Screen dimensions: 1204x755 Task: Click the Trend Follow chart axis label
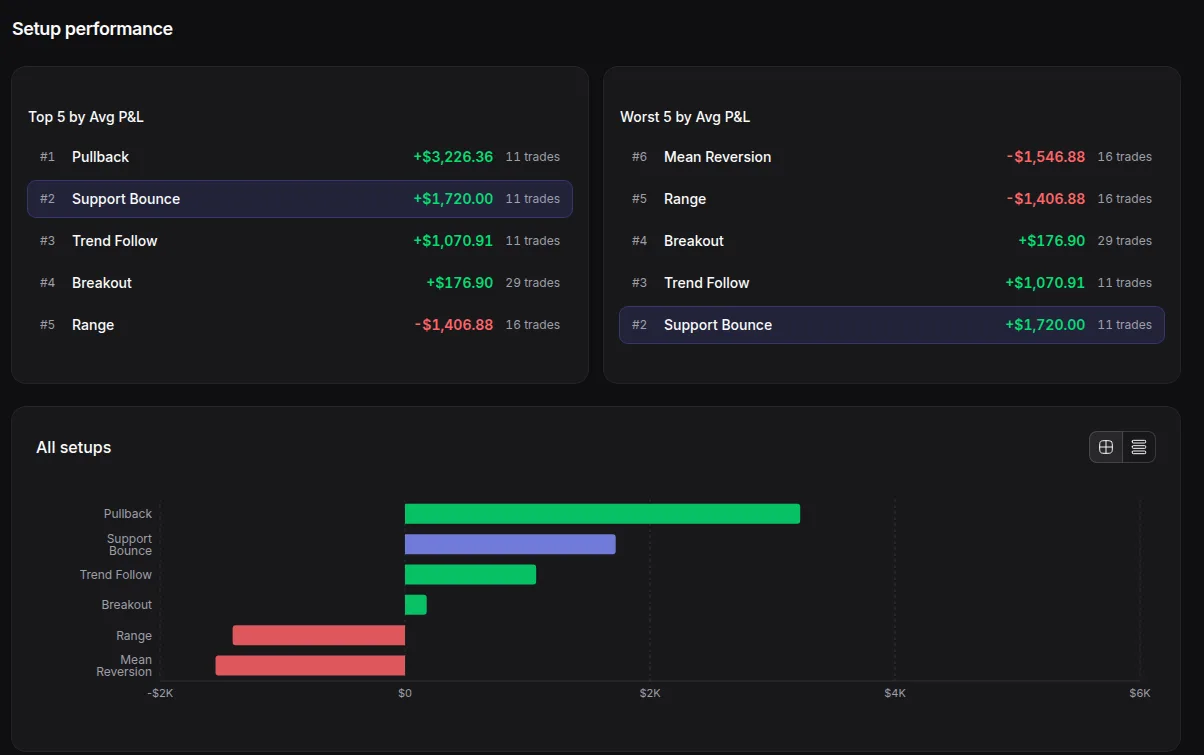click(x=116, y=575)
